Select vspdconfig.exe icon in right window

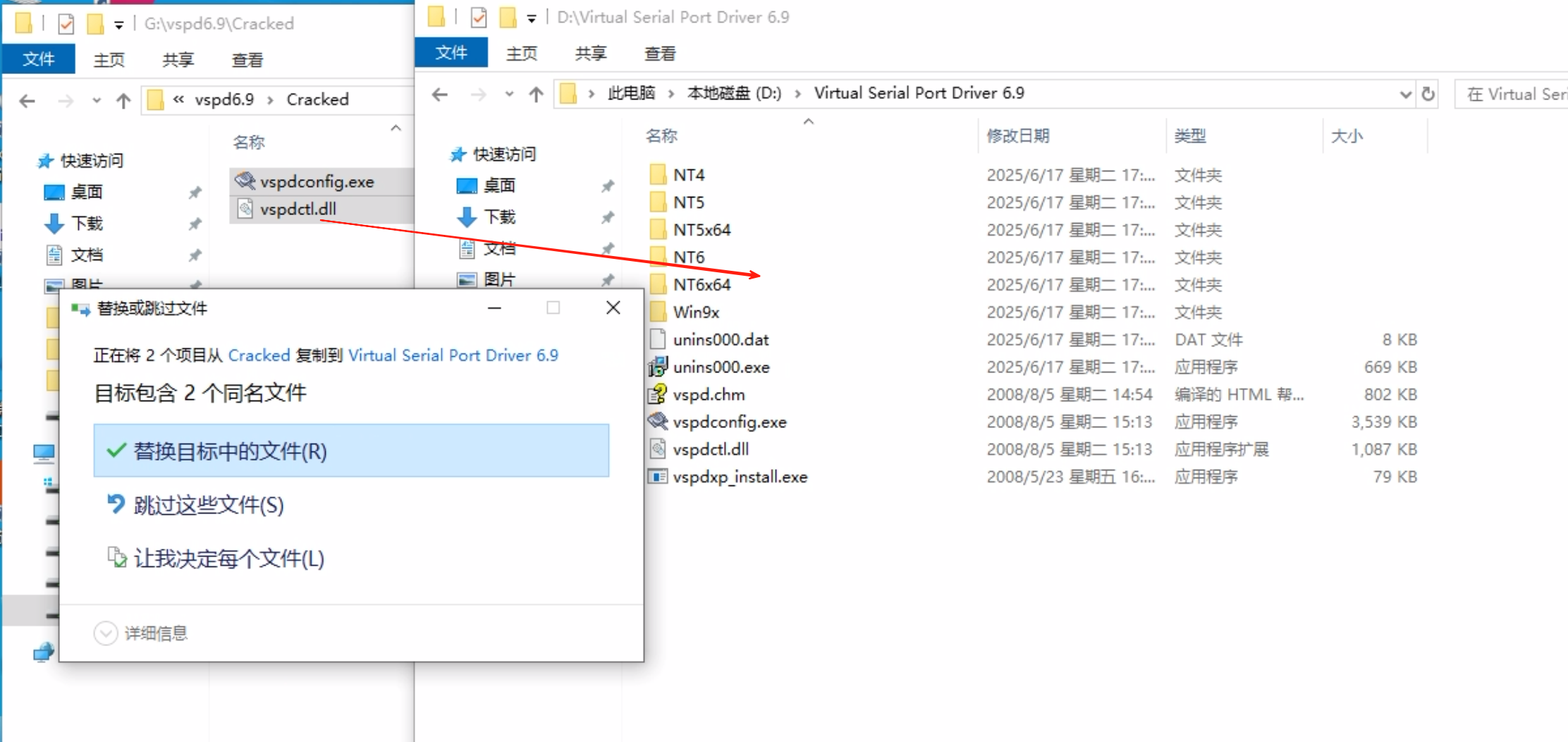[x=658, y=422]
